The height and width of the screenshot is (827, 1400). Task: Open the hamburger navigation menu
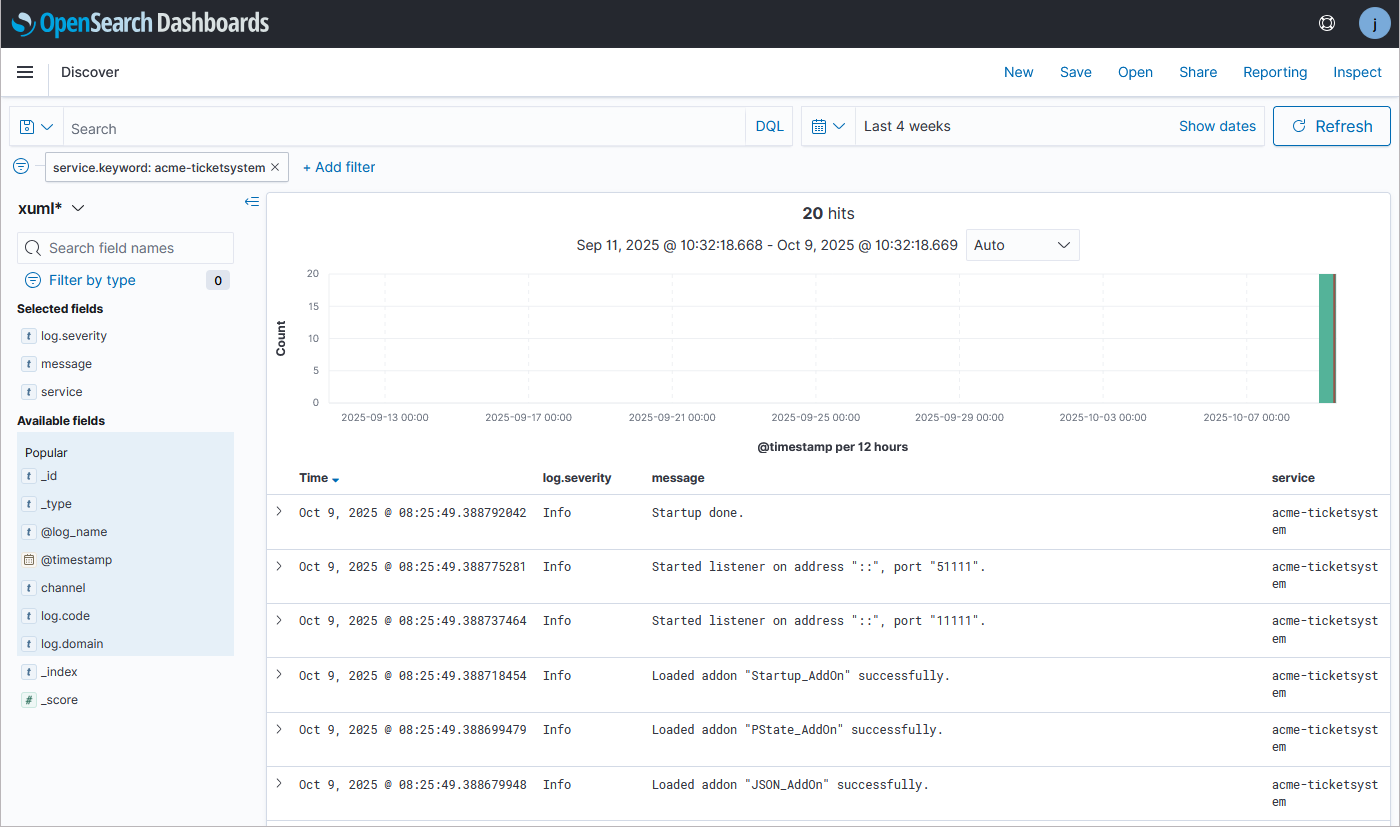[25, 72]
